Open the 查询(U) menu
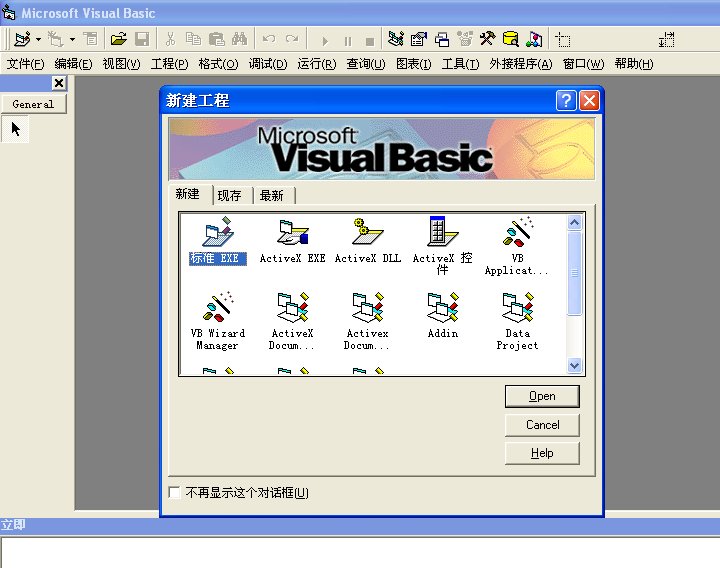 [x=366, y=64]
